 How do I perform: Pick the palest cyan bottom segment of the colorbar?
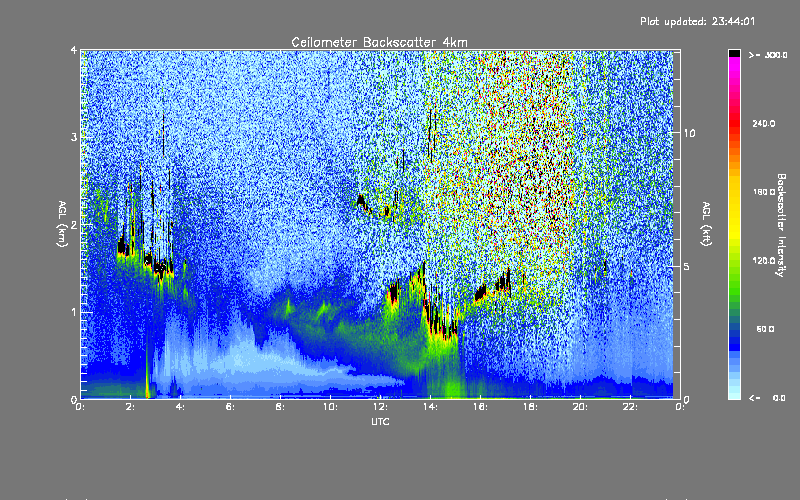(734, 394)
